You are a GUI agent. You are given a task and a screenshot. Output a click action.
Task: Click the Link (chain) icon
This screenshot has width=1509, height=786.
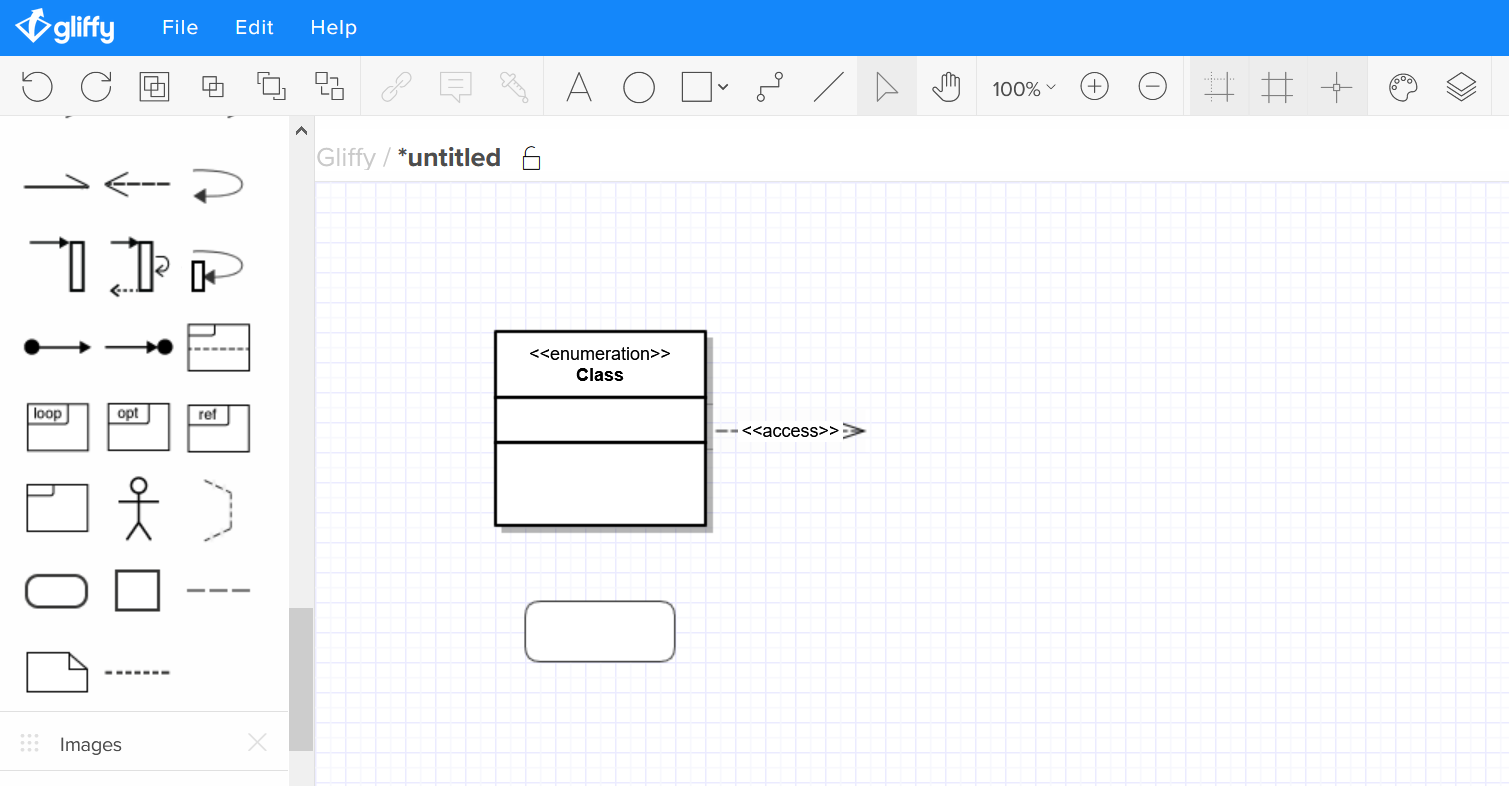(x=397, y=87)
